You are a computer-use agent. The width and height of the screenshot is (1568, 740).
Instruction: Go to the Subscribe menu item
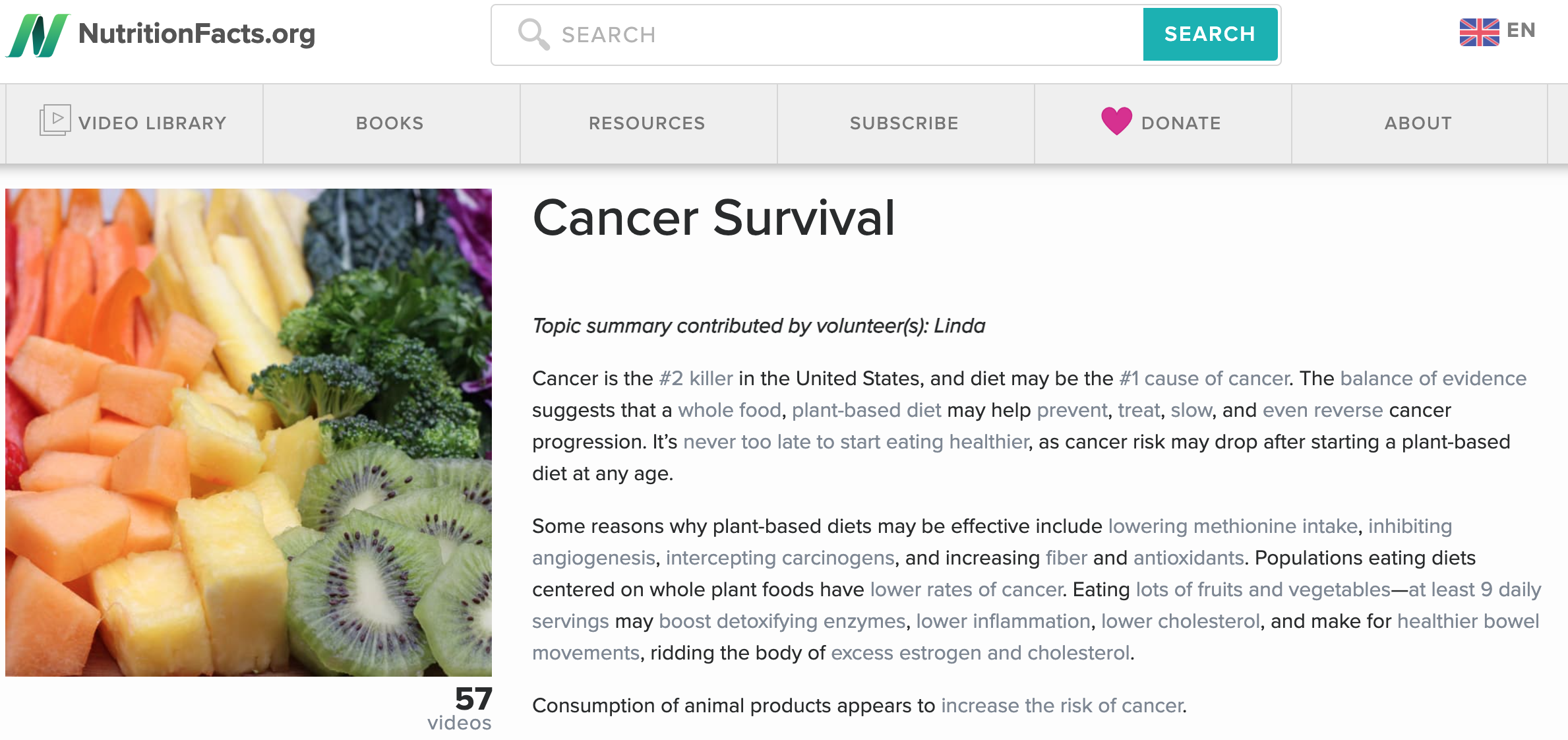coord(904,123)
